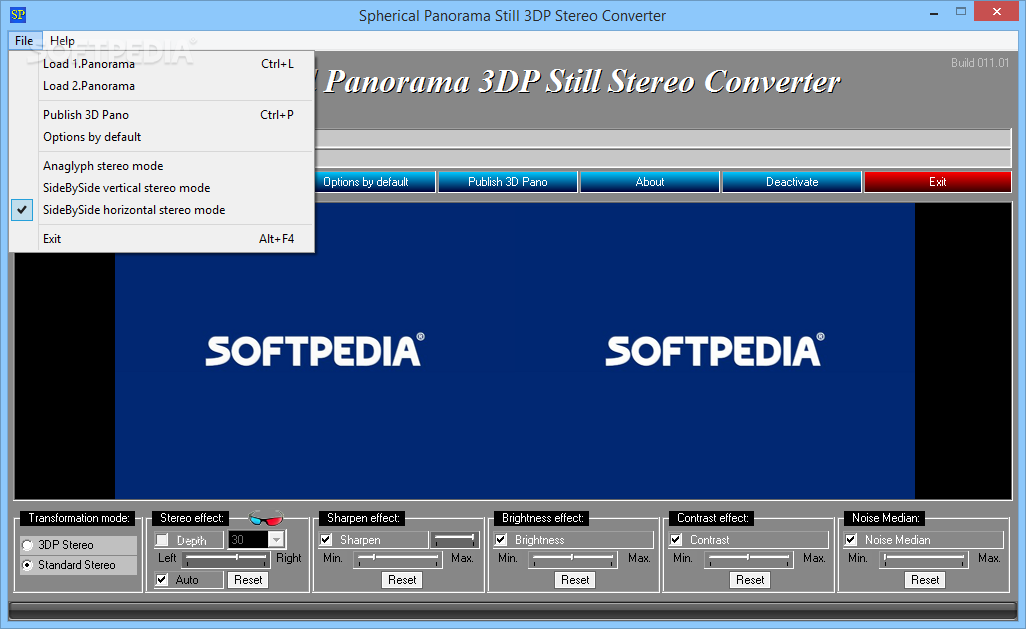Reset the Brightness effect
This screenshot has width=1026, height=629.
(x=575, y=580)
